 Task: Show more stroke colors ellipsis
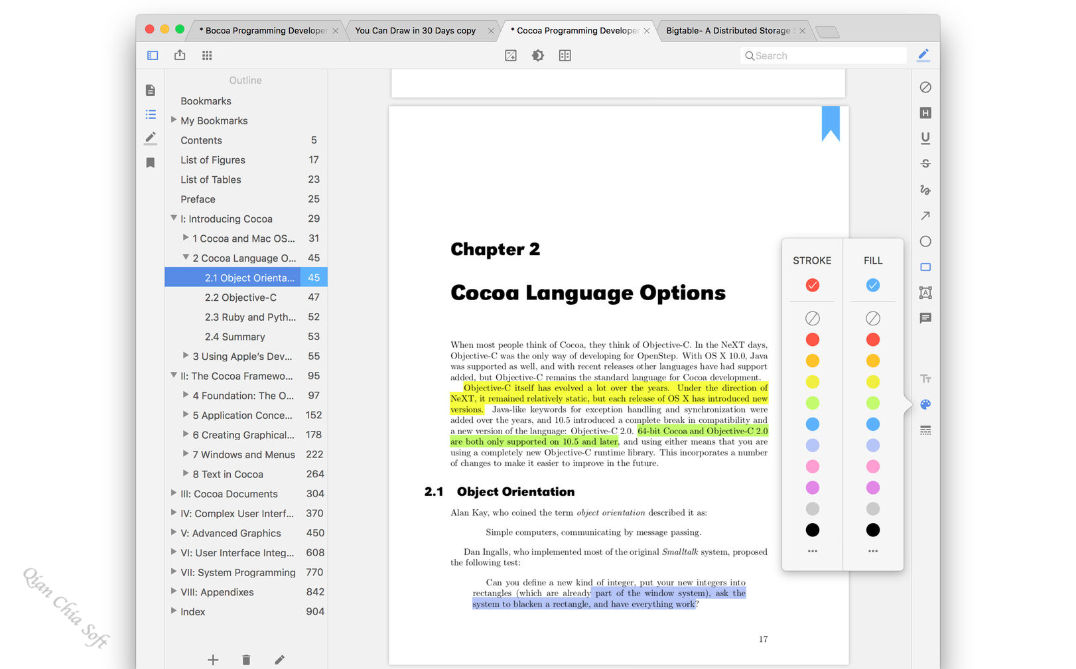pos(812,551)
